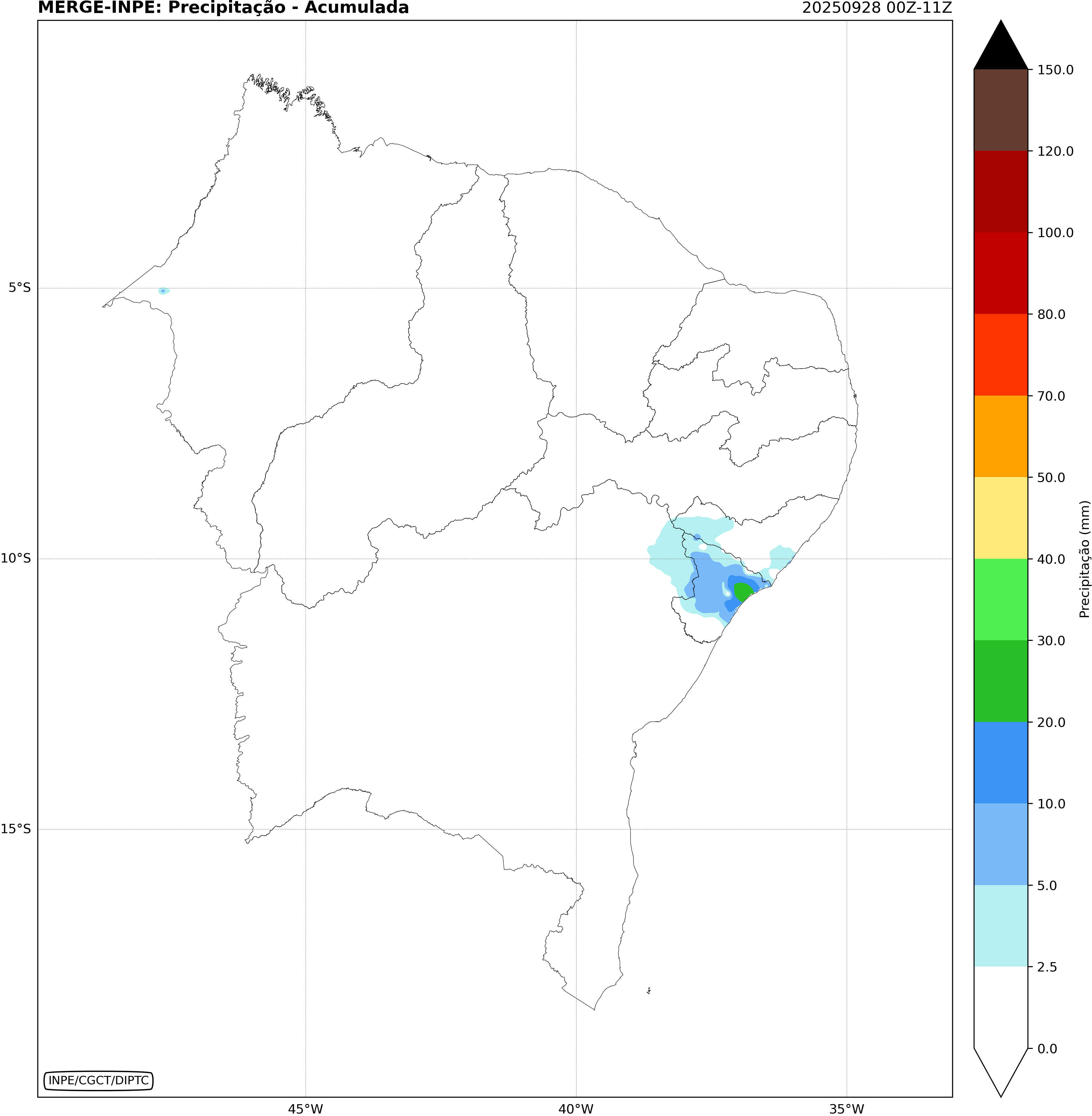Click the green rainfall maximum on coast

(x=743, y=591)
